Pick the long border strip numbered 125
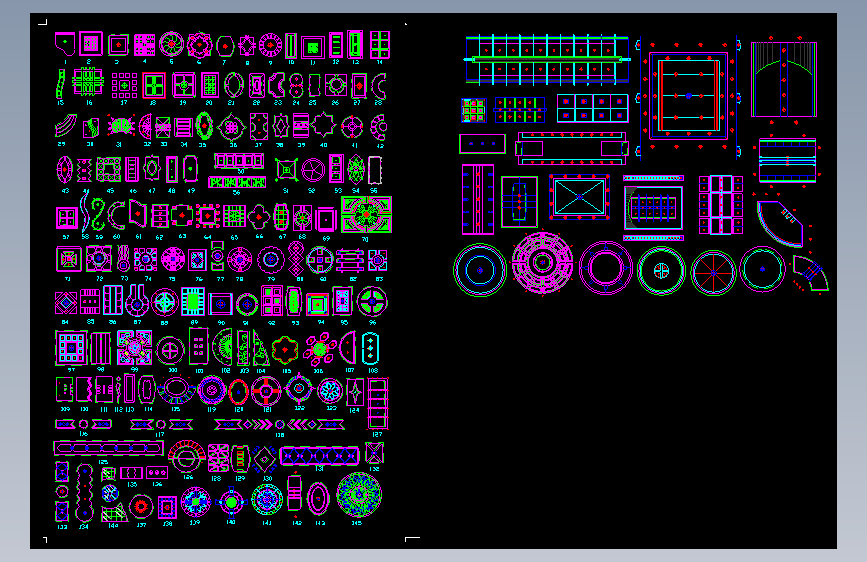This screenshot has height=562, width=867. click(108, 448)
